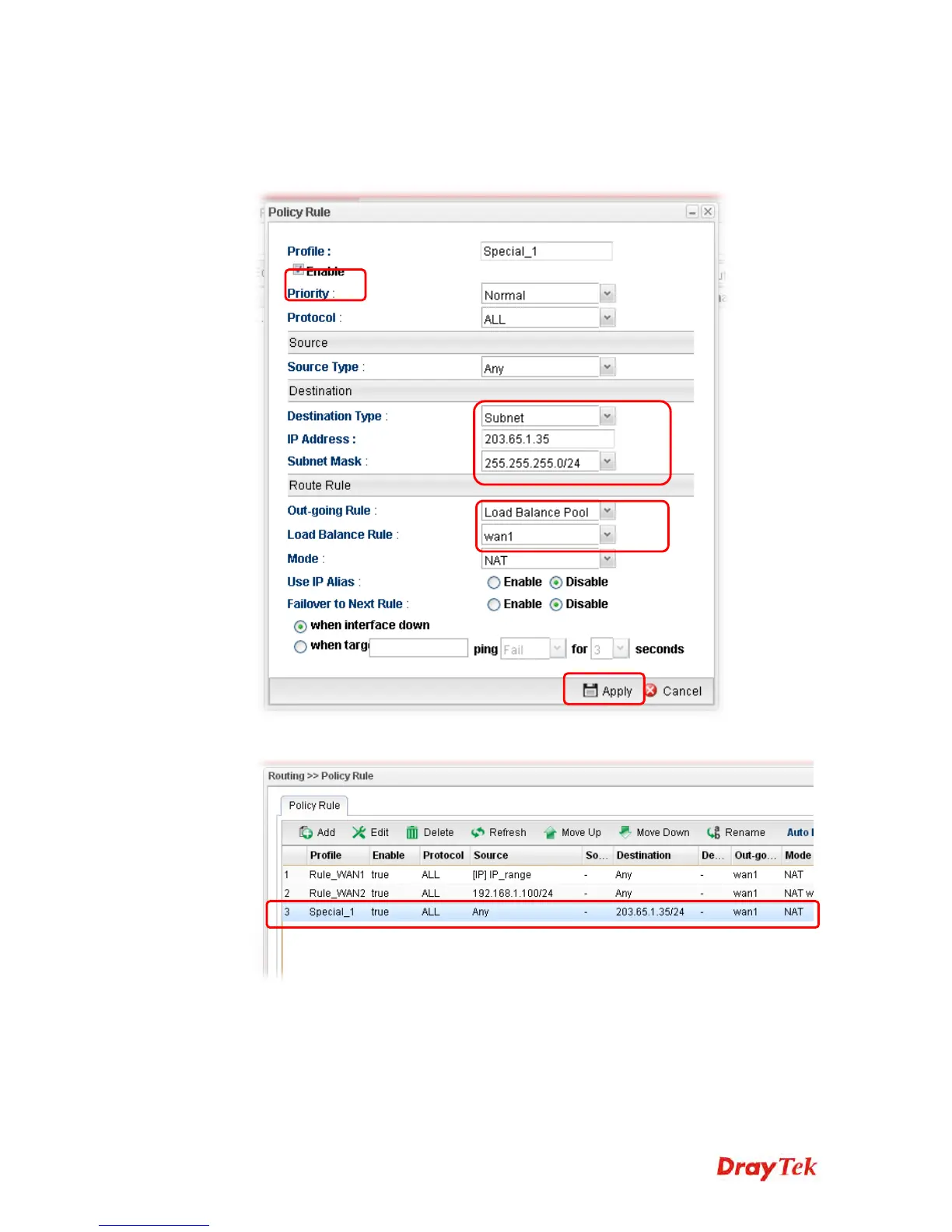This screenshot has width=952, height=1232.
Task: Select Disable for Use IP Alias
Action: pos(556,583)
